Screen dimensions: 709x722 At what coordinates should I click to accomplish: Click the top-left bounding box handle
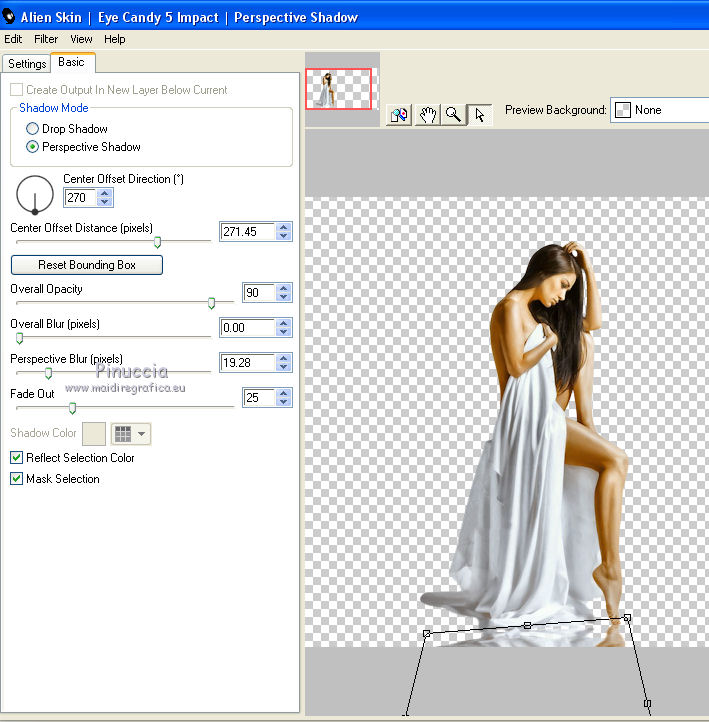tap(426, 634)
